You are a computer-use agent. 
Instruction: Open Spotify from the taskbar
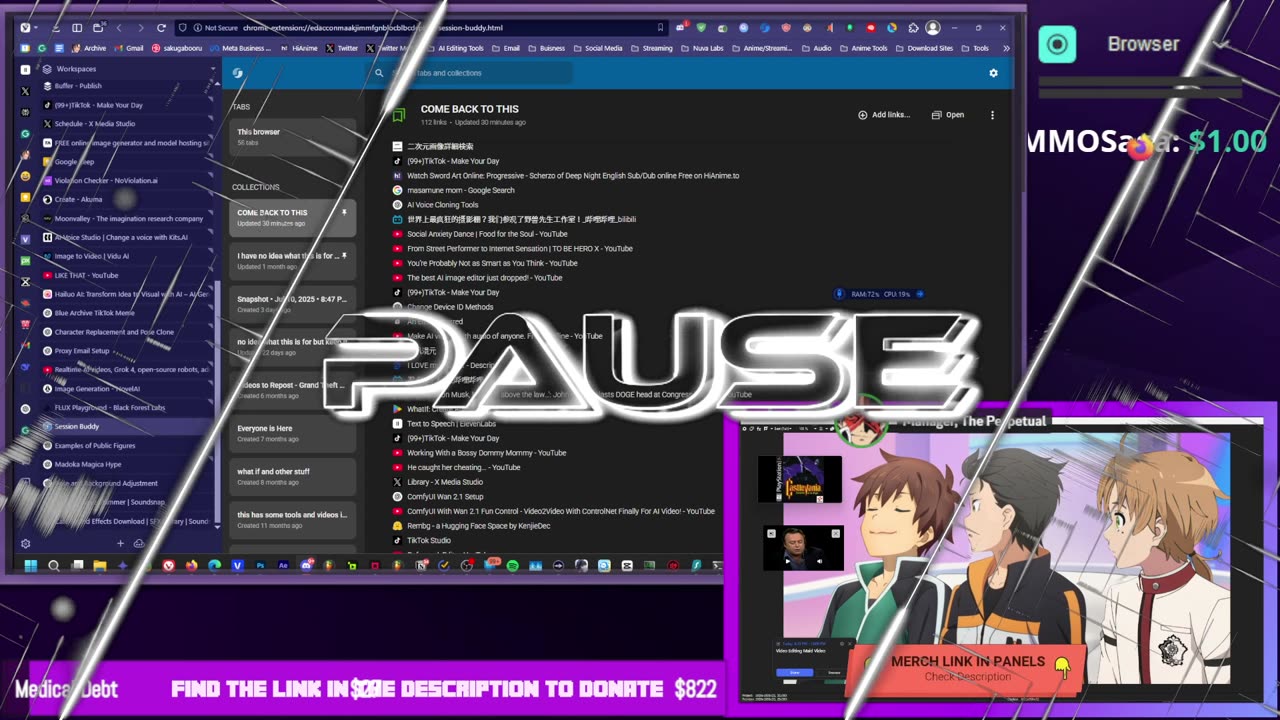pyautogui.click(x=513, y=566)
